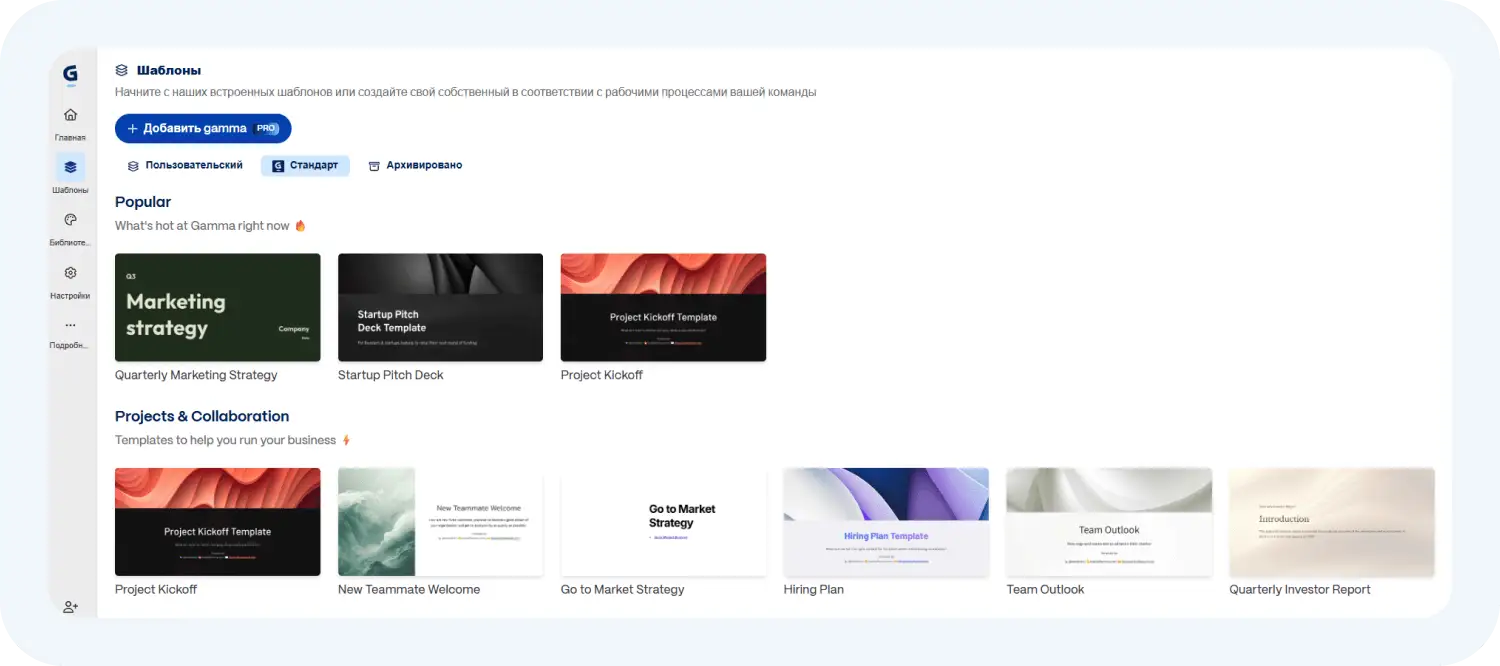The height and width of the screenshot is (666, 1500).
Task: Click the 'Quarterly Marketing Strategy' caption text
Action: (196, 375)
